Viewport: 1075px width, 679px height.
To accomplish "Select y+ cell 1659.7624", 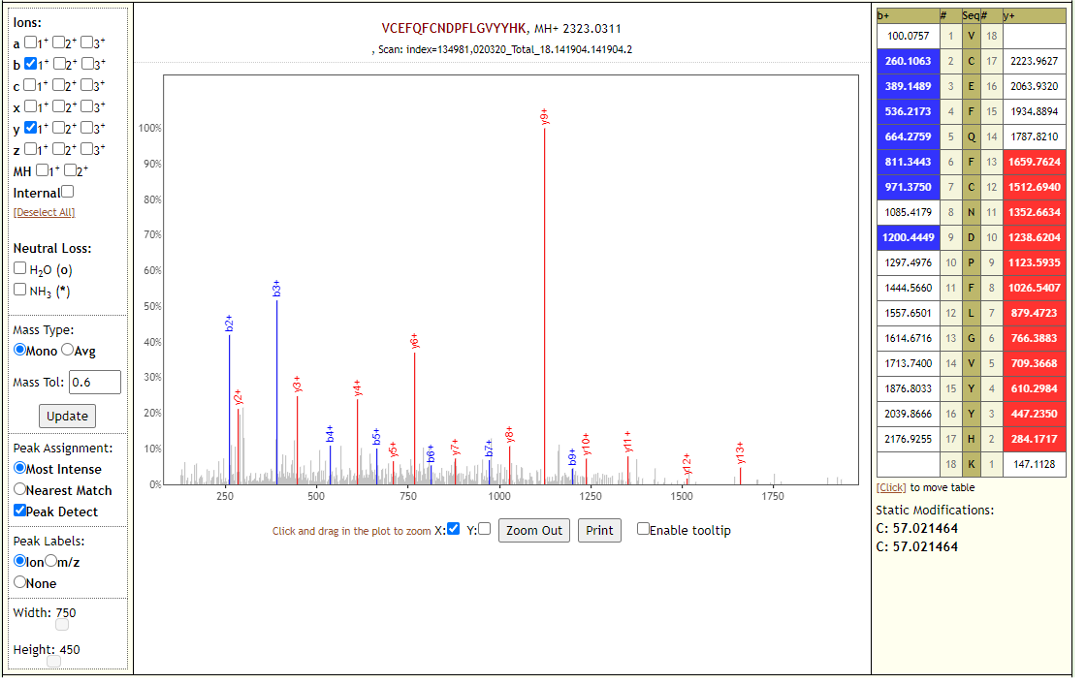I will coord(1035,162).
